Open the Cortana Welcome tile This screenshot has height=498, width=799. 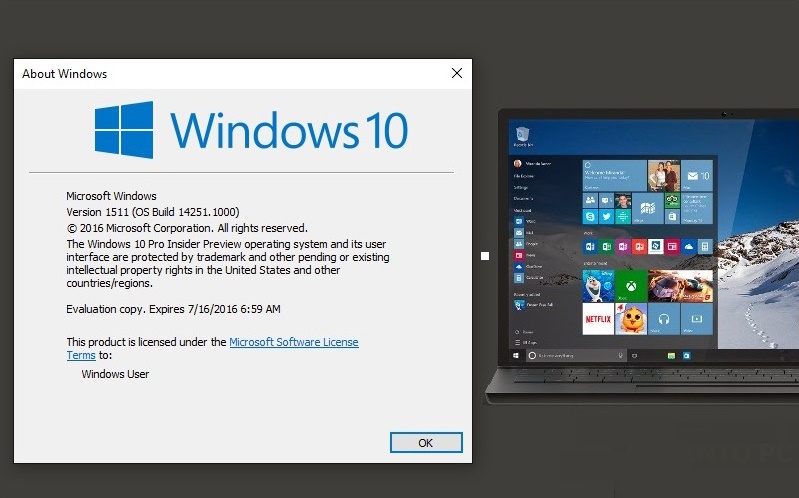pyautogui.click(x=615, y=176)
